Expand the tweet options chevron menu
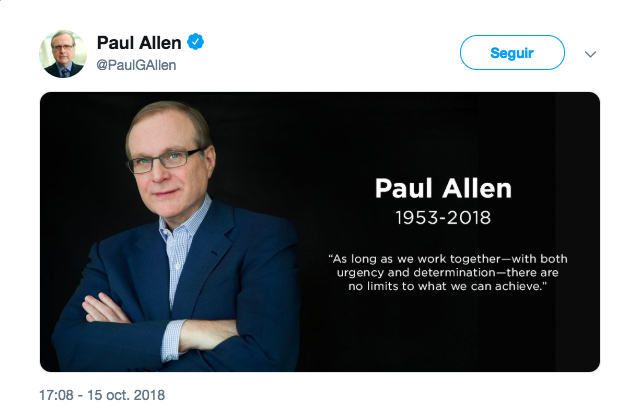Viewport: 633px width, 409px height. (x=590, y=54)
